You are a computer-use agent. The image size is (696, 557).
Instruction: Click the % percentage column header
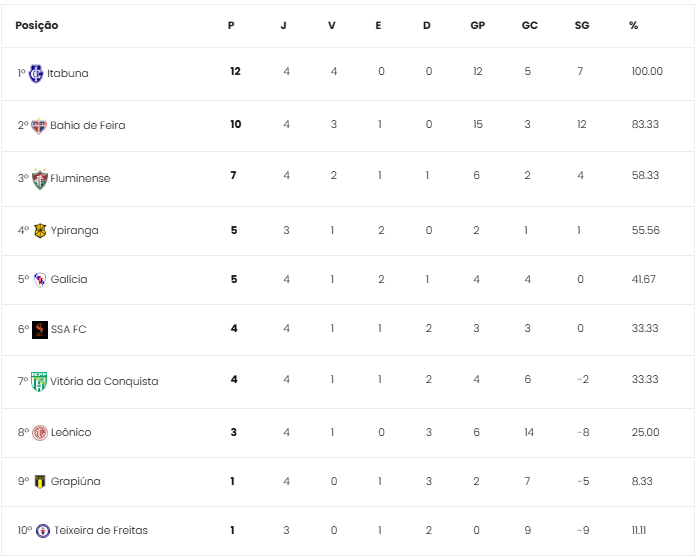[633, 25]
